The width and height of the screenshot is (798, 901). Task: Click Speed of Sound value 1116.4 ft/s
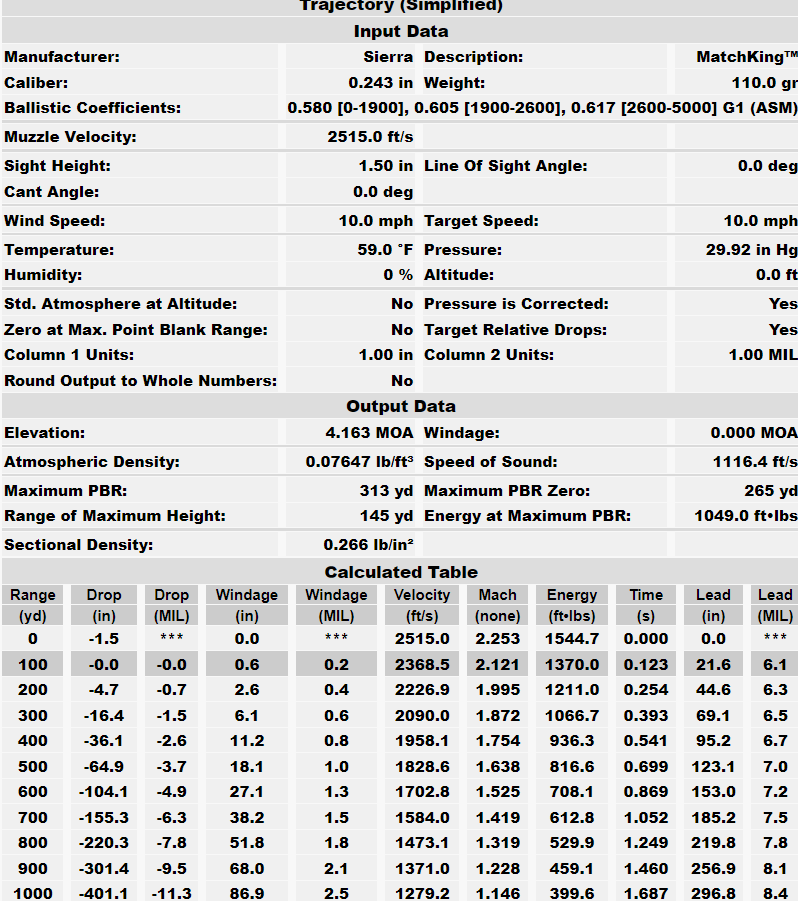(755, 462)
